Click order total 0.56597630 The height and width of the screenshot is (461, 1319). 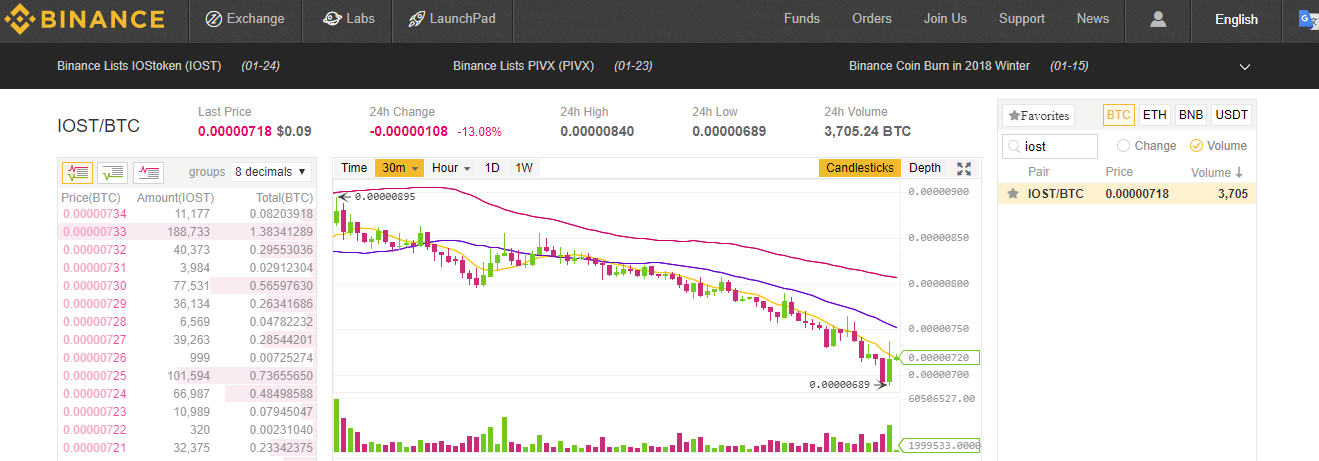click(x=279, y=286)
